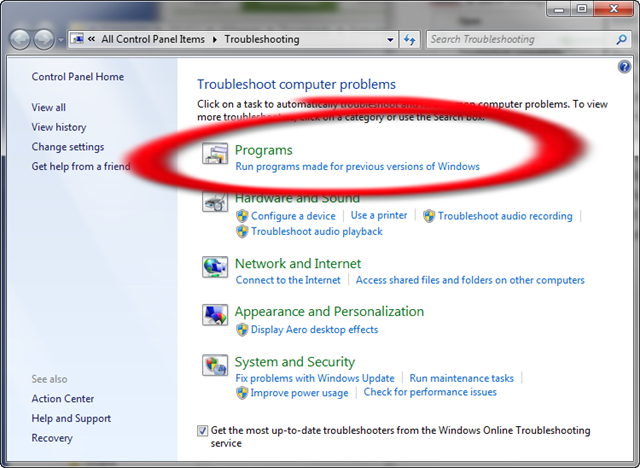This screenshot has height=468, width=640.
Task: Click the Control Panel icon in address bar
Action: point(77,39)
